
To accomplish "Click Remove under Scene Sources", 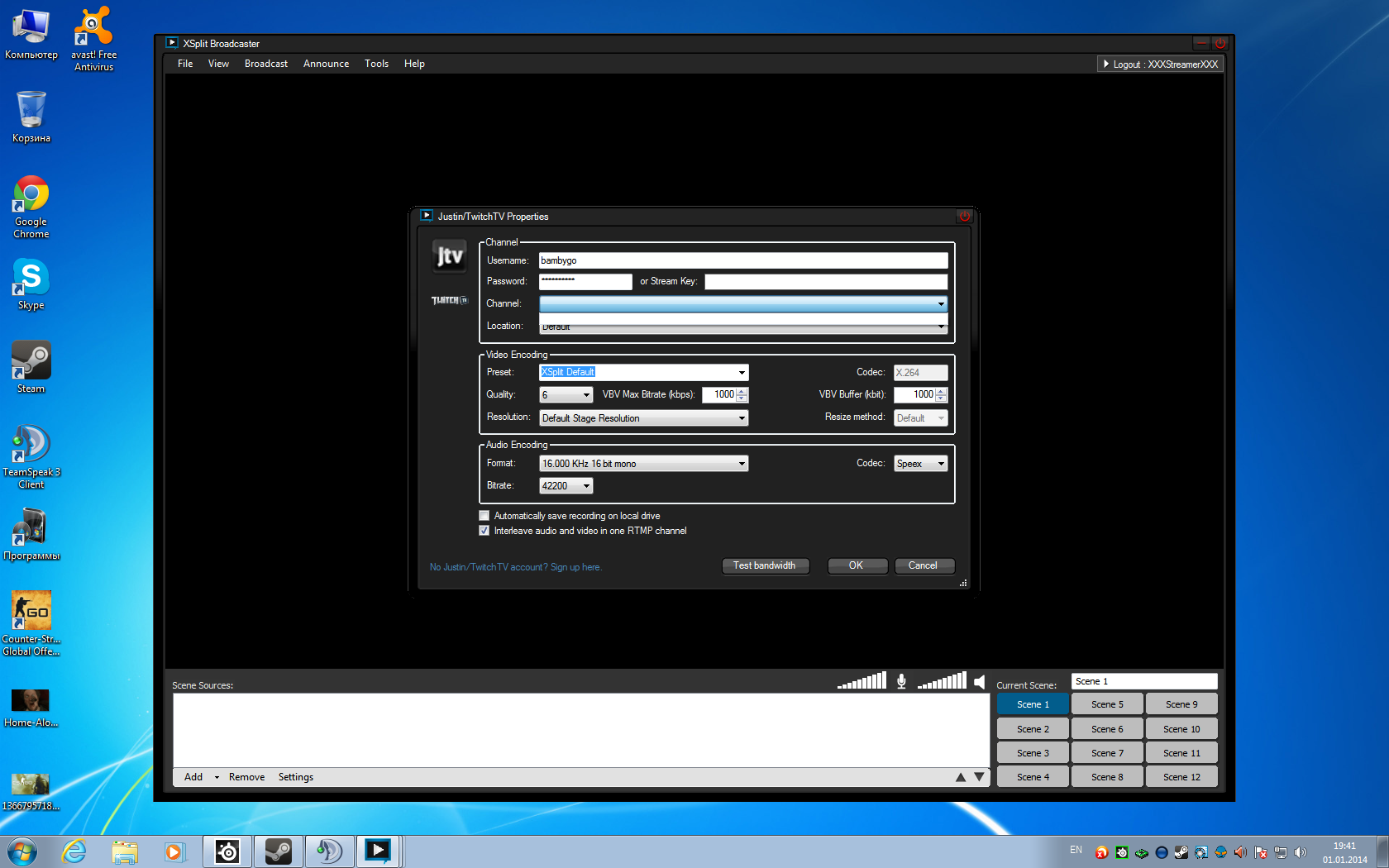I will click(x=246, y=777).
